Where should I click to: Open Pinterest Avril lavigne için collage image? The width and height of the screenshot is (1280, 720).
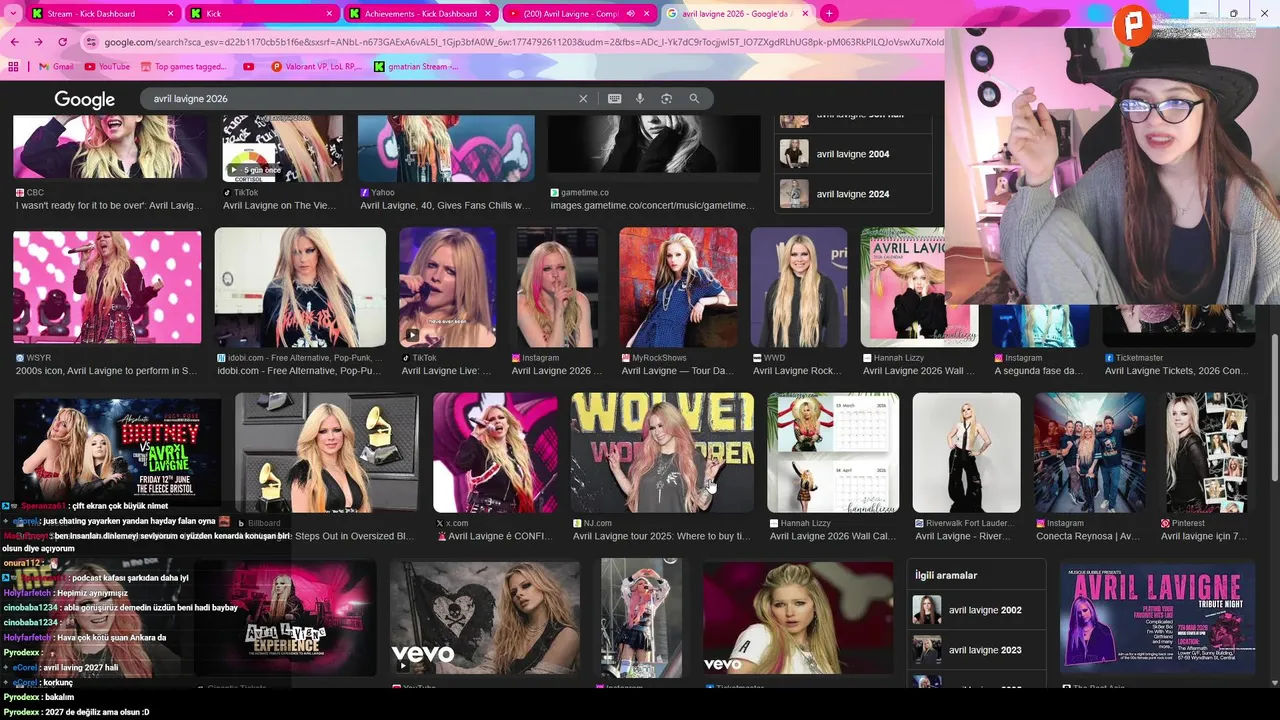coord(1206,452)
